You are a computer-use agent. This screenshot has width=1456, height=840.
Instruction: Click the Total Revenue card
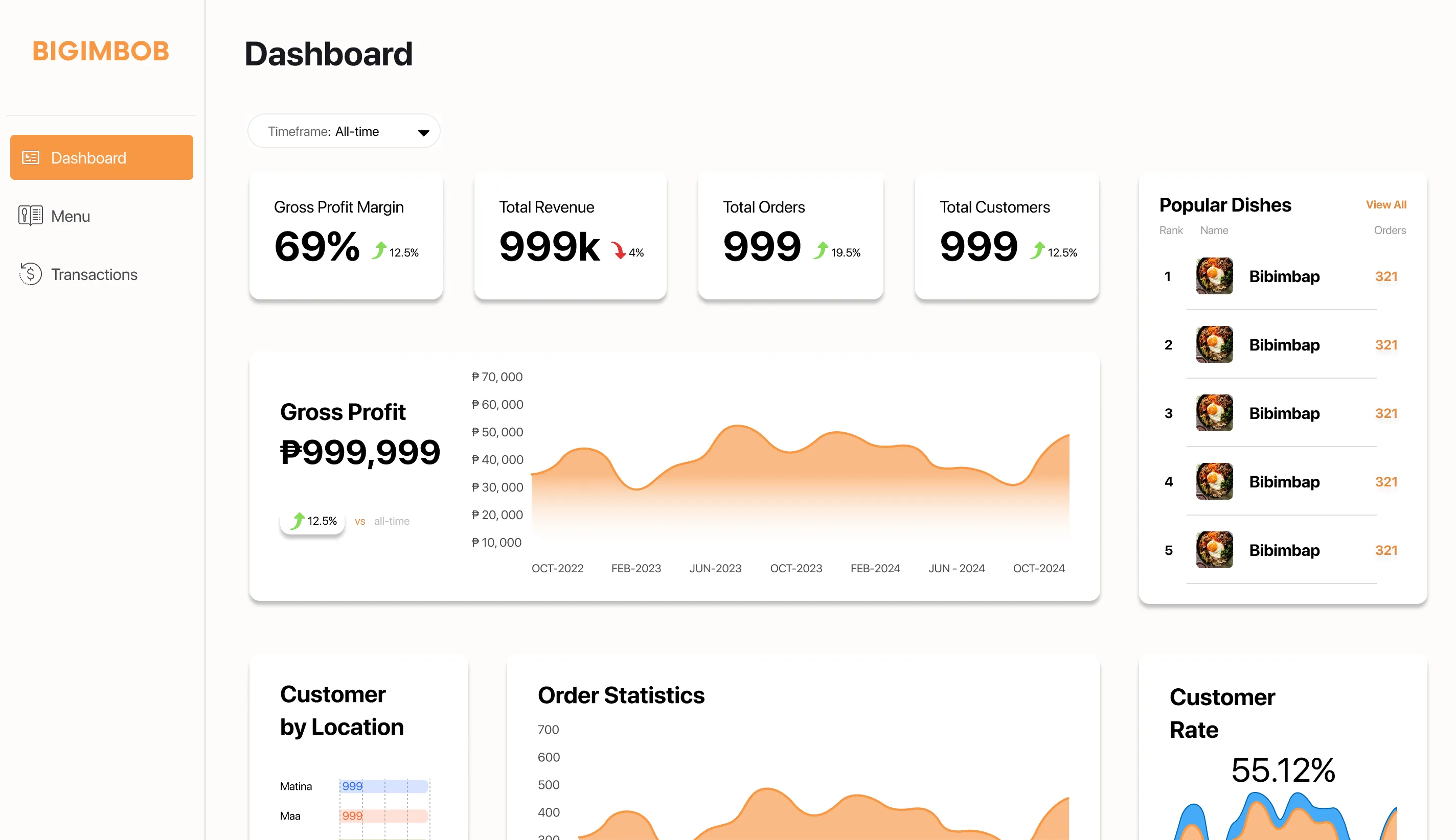(x=570, y=237)
